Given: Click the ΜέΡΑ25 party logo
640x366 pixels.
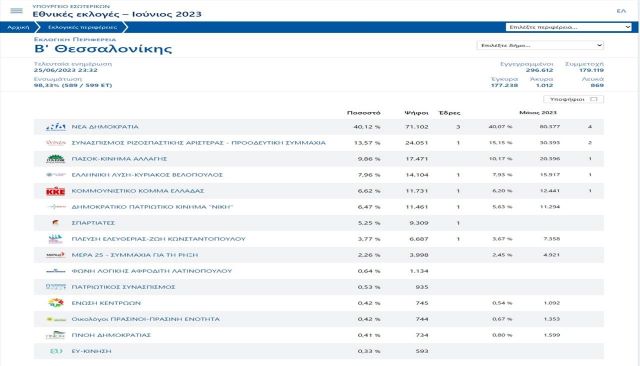Looking at the screenshot, I should coord(56,255).
